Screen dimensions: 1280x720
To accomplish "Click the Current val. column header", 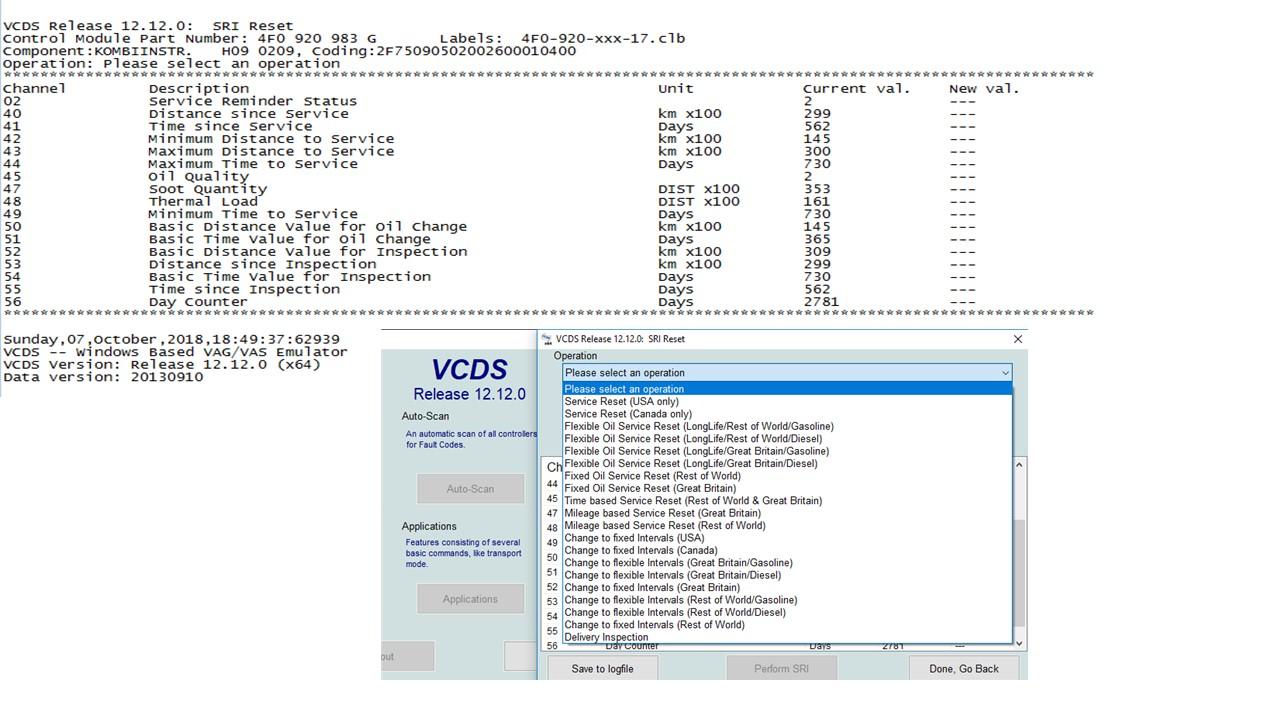I will (x=857, y=89).
